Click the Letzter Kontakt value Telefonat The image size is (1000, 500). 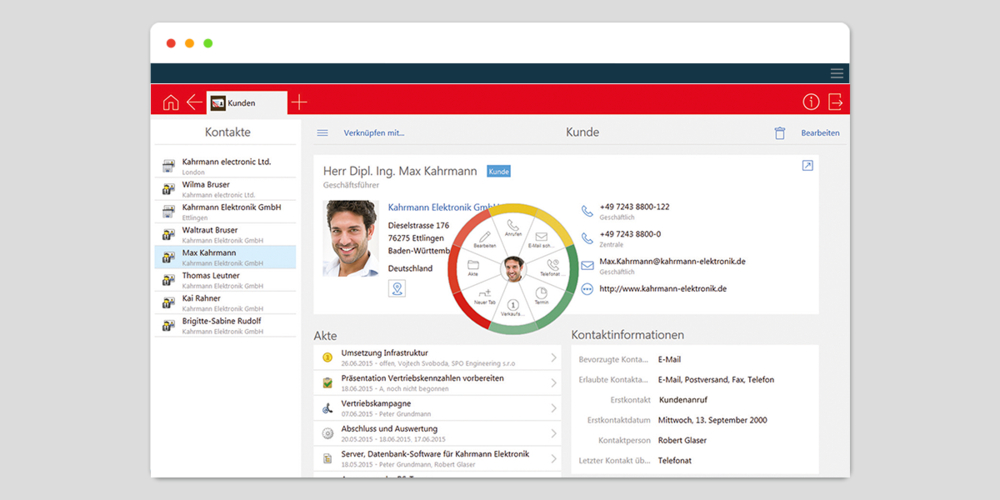[x=675, y=460]
